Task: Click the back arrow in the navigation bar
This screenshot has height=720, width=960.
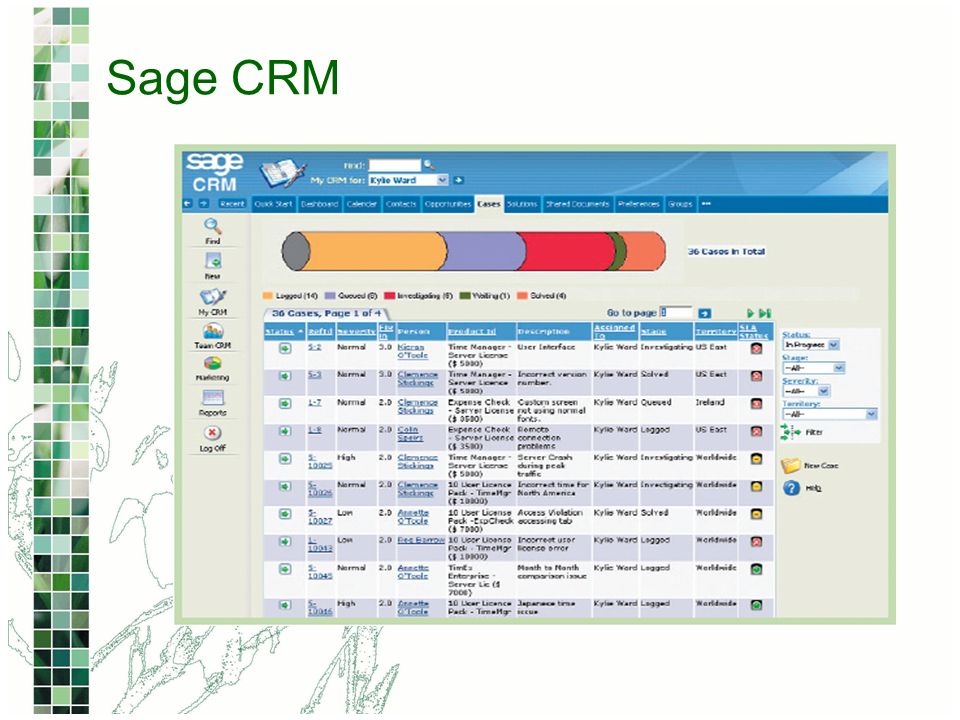Action: coord(188,204)
